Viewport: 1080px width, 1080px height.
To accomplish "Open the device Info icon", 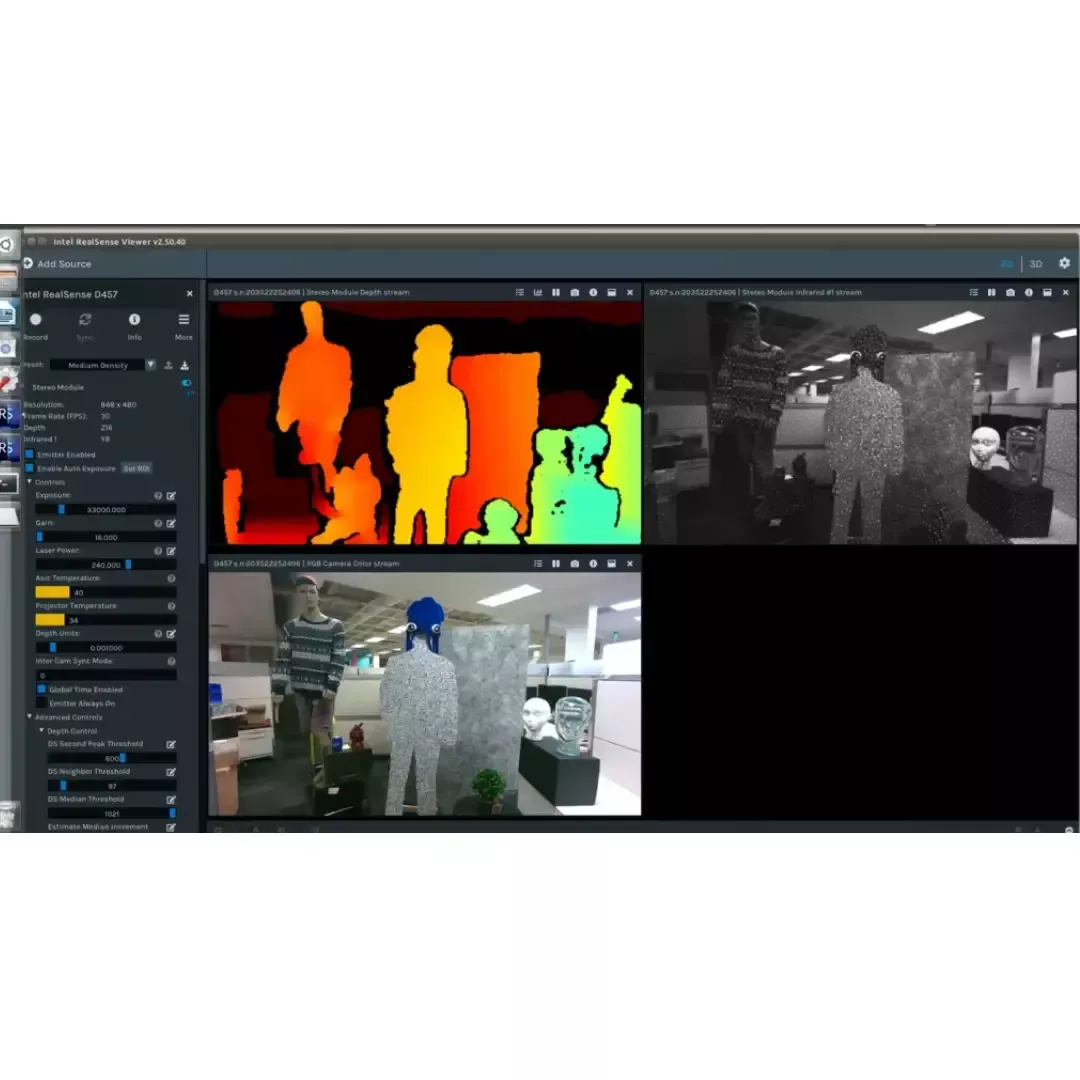I will tap(134, 320).
